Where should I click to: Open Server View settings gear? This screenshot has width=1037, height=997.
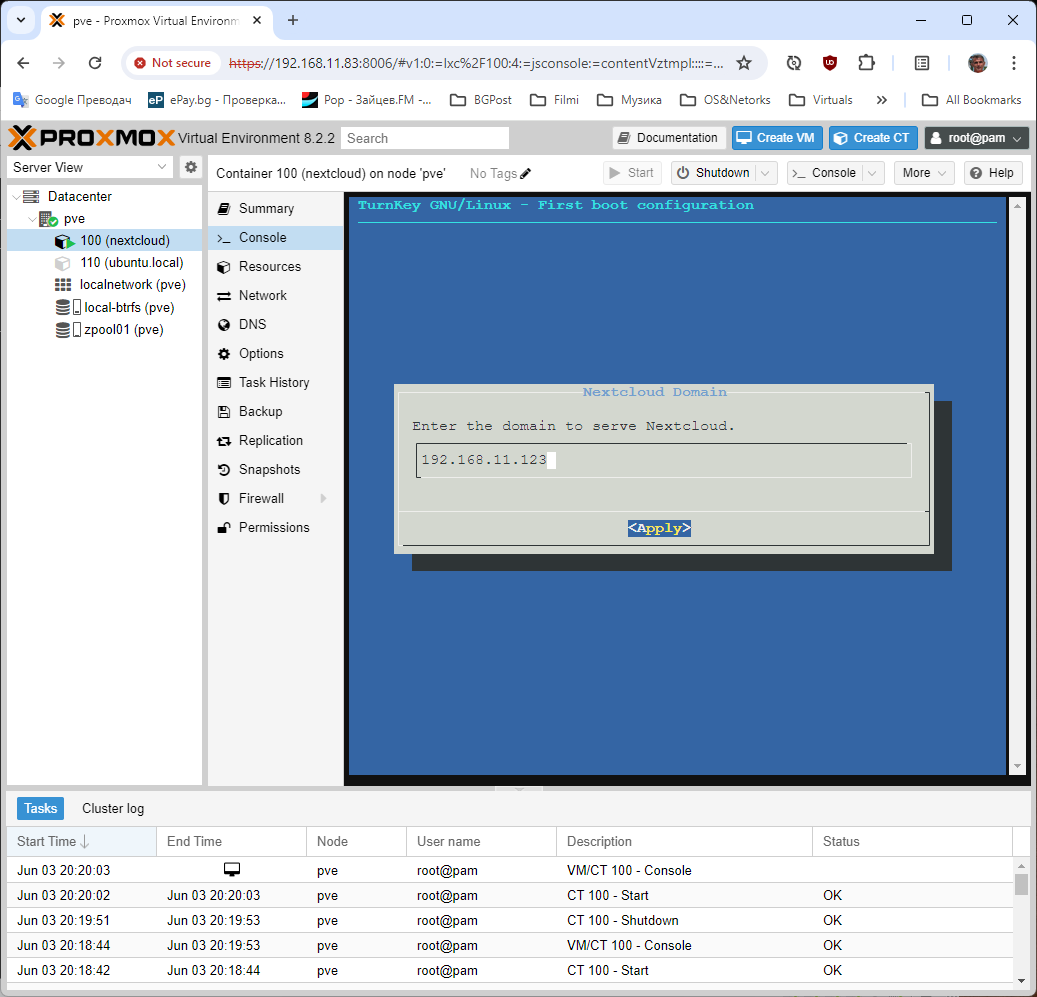tap(190, 167)
